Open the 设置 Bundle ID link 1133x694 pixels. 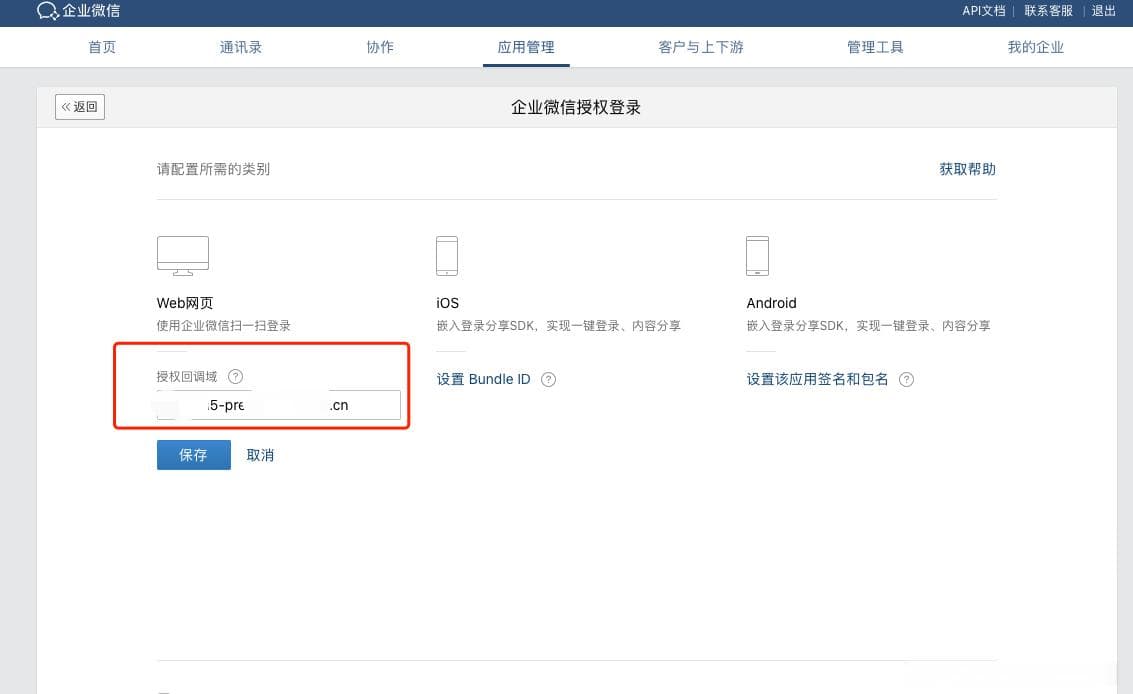tap(483, 380)
